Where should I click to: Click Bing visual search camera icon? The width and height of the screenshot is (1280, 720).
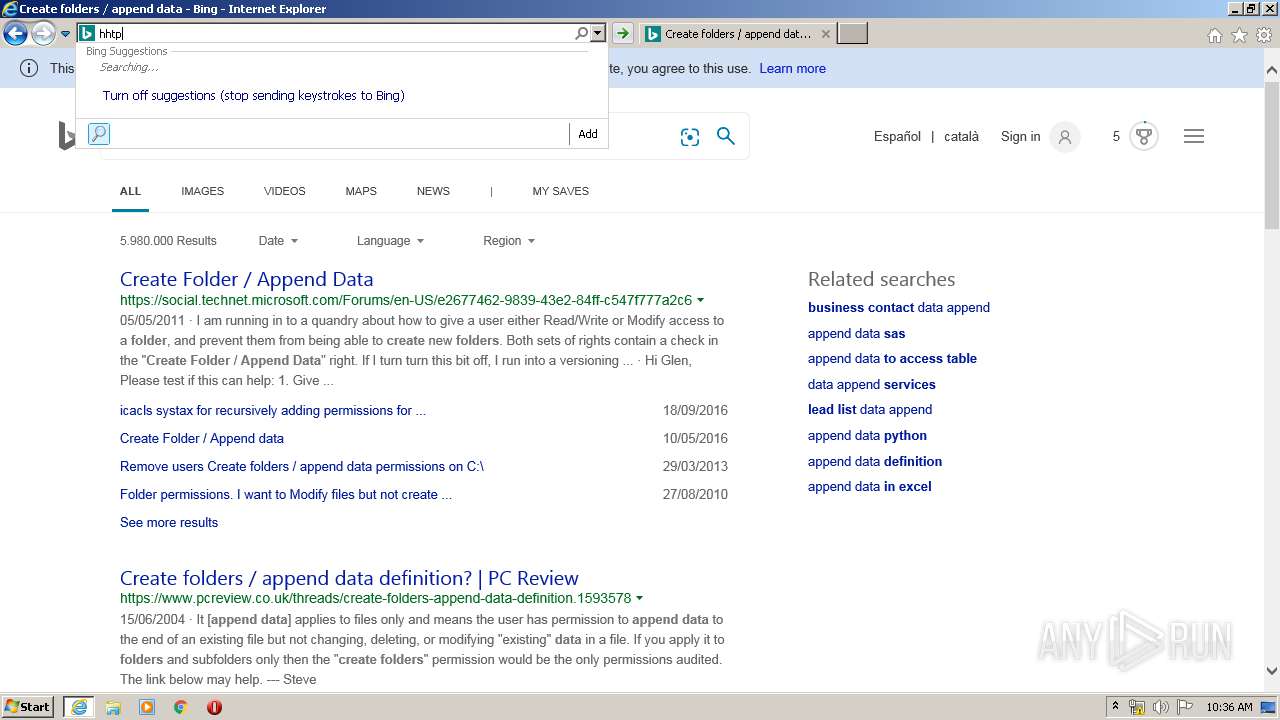tap(690, 137)
